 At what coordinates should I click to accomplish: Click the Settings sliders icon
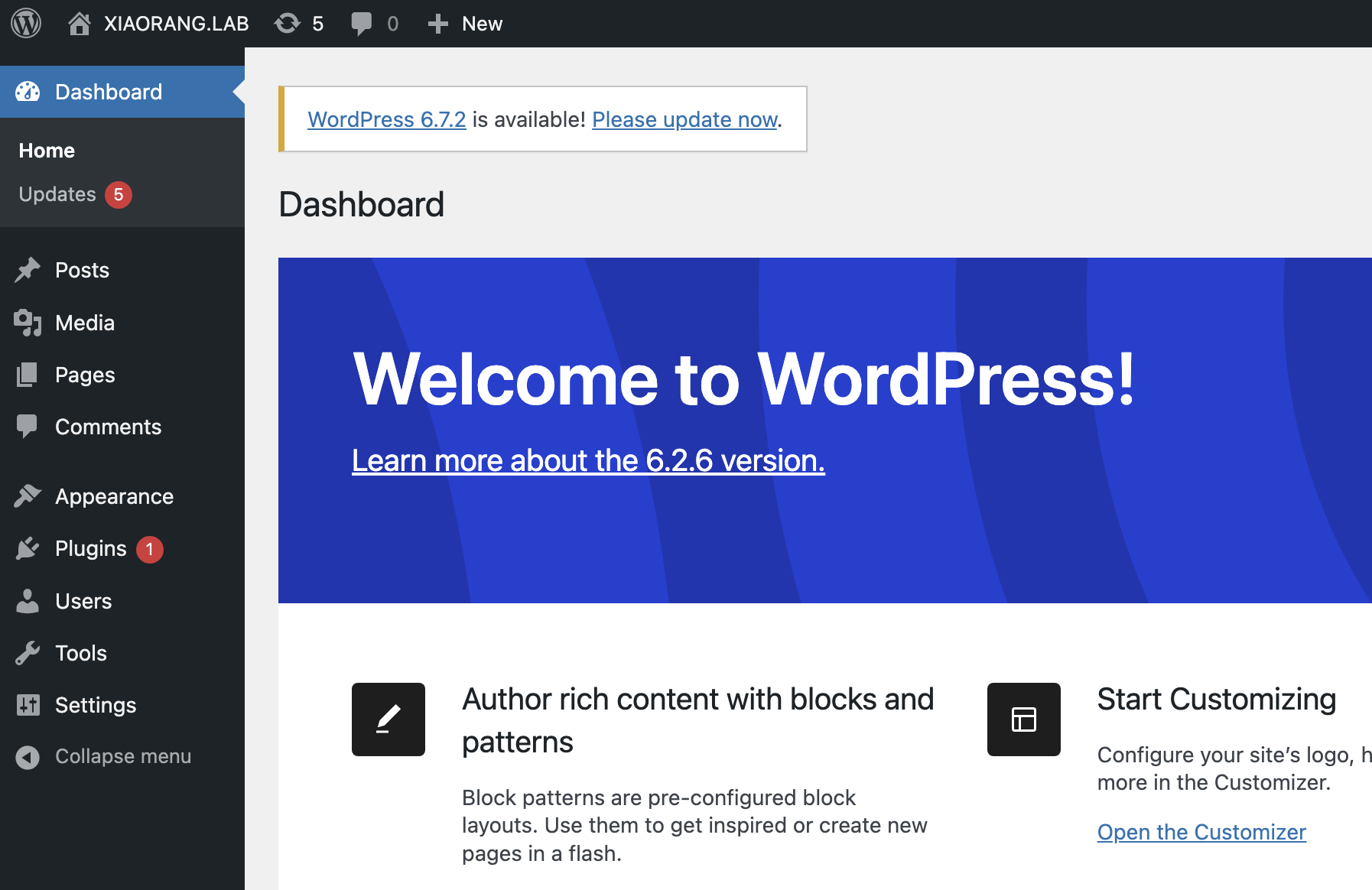28,705
